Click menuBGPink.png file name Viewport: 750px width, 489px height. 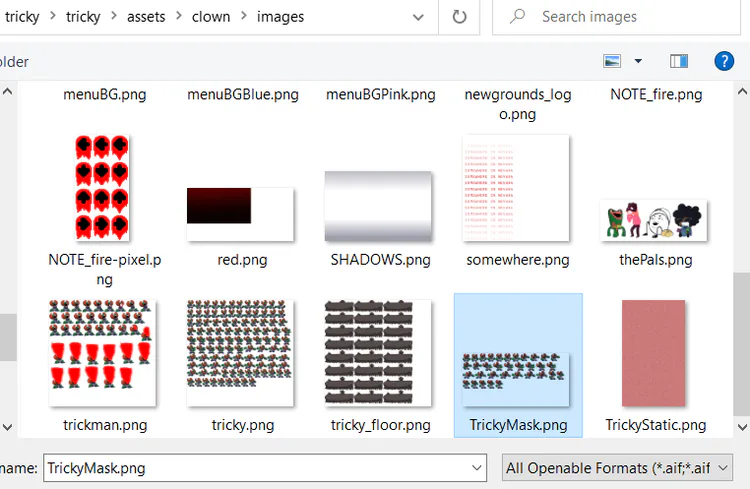[x=381, y=94]
